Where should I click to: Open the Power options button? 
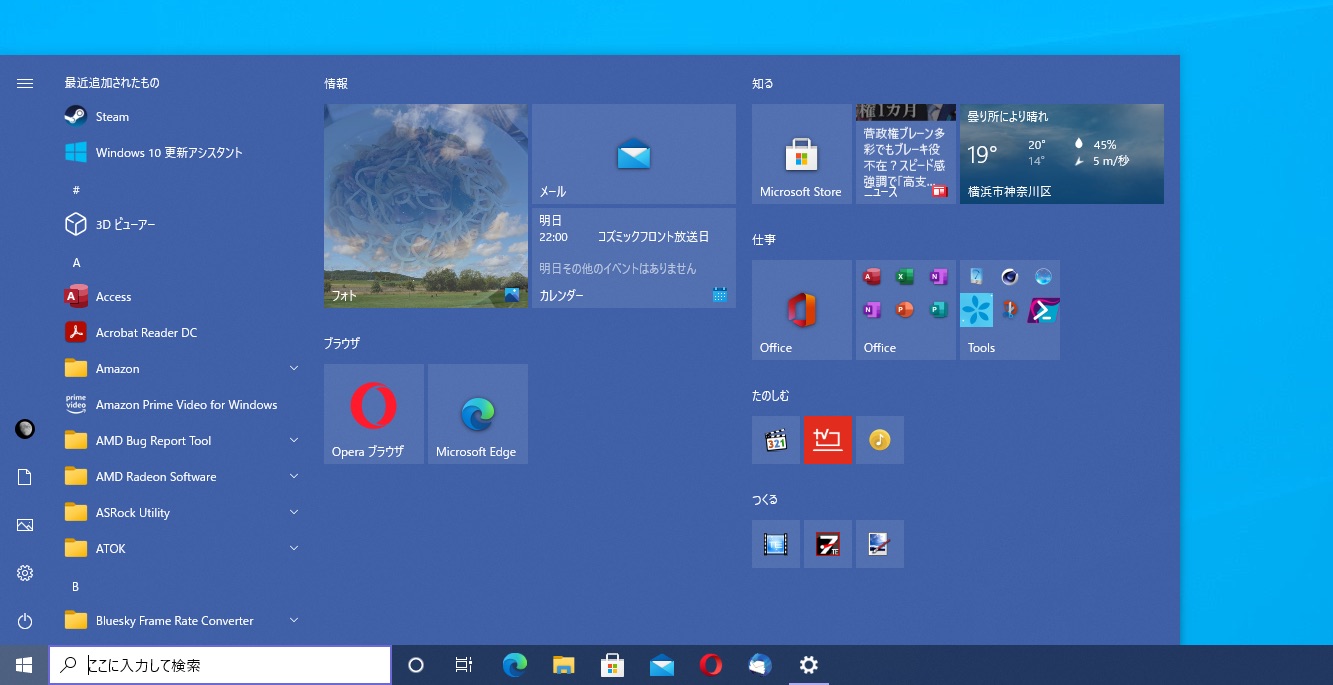[x=25, y=621]
